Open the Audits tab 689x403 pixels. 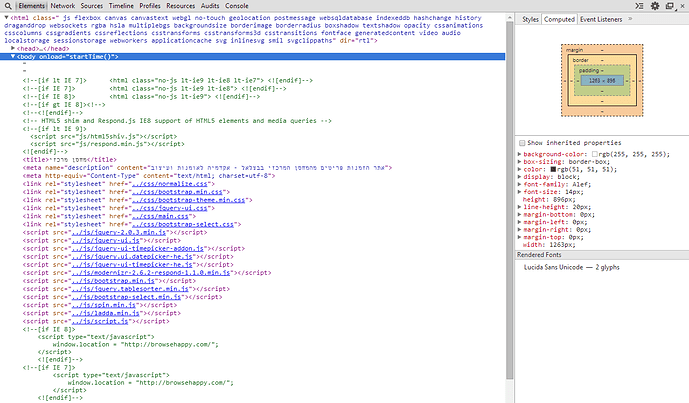pos(210,6)
